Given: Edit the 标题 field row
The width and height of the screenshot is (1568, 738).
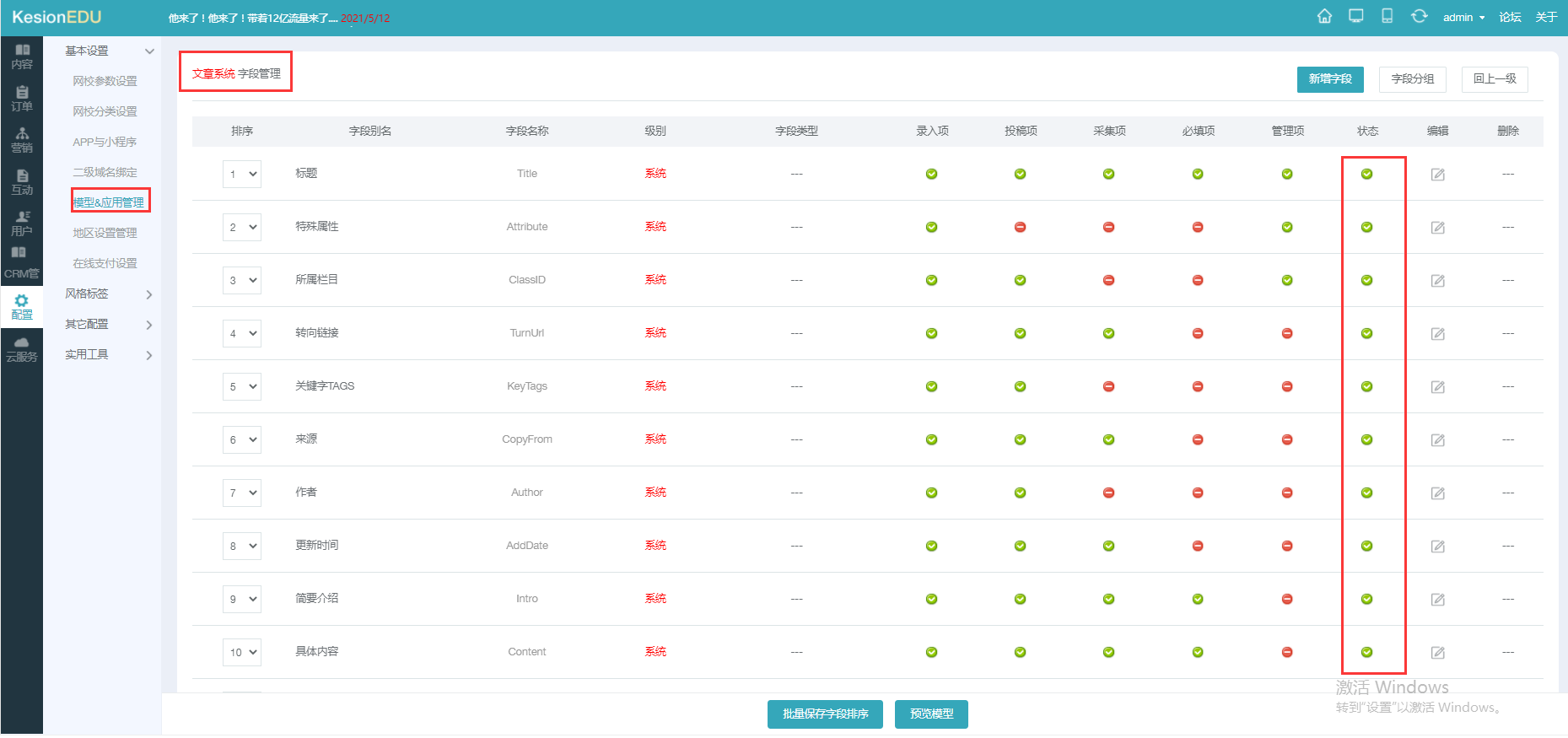Looking at the screenshot, I should (1438, 175).
